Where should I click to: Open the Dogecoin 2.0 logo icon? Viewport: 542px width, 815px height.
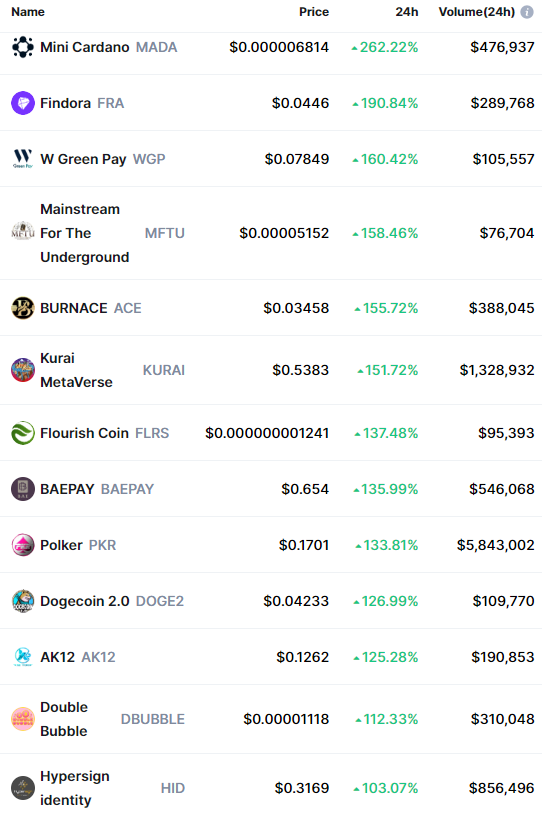point(23,601)
